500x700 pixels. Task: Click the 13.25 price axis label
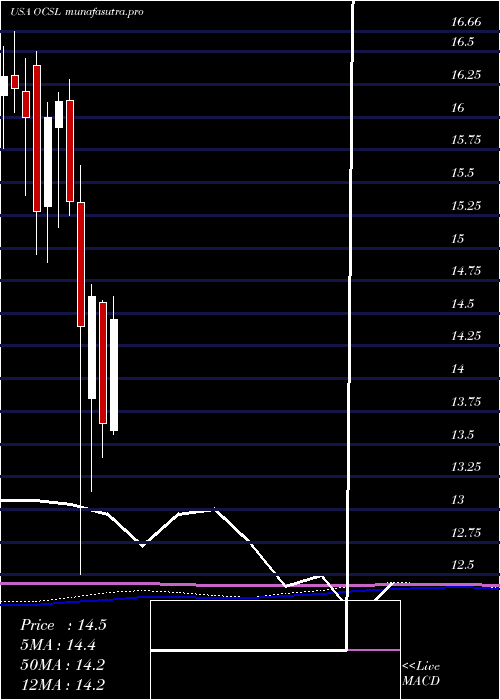tap(466, 467)
